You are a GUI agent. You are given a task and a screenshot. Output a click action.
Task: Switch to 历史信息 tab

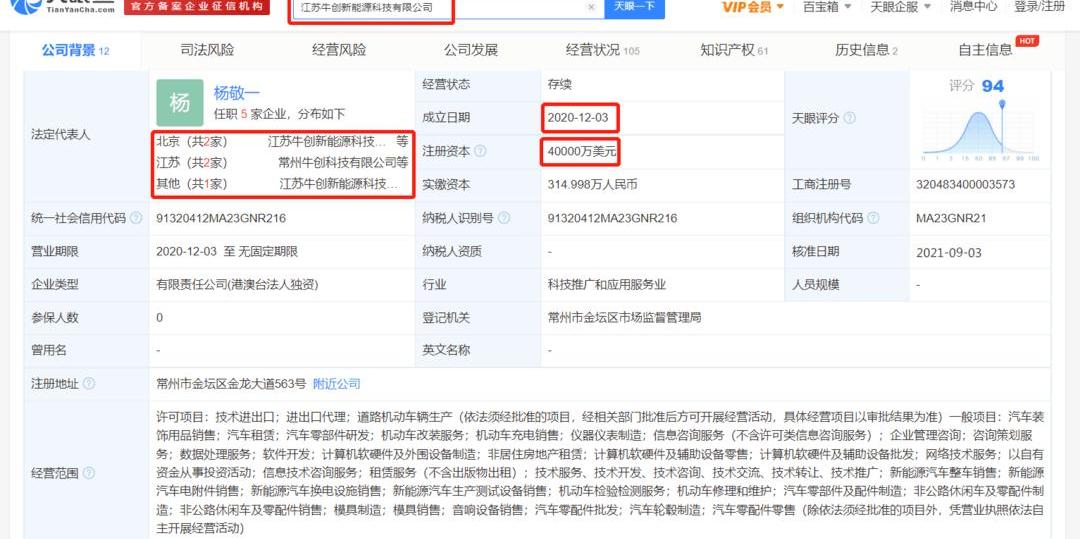point(866,50)
